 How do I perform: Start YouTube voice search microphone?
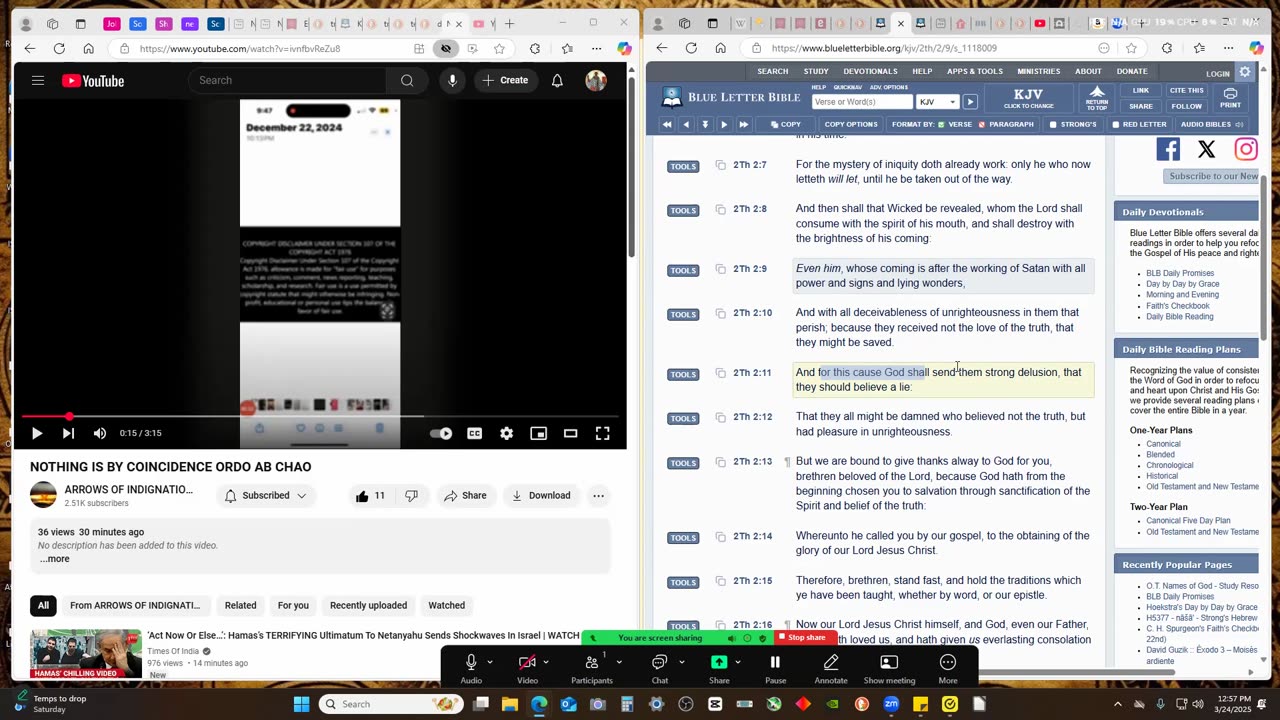452,81
